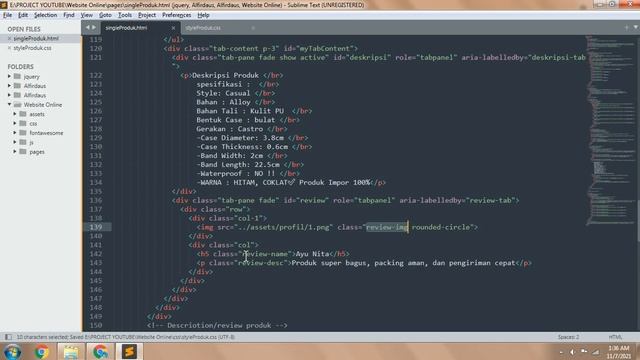Change syntax via HTML status label
The image size is (640, 360).
tap(615, 337)
